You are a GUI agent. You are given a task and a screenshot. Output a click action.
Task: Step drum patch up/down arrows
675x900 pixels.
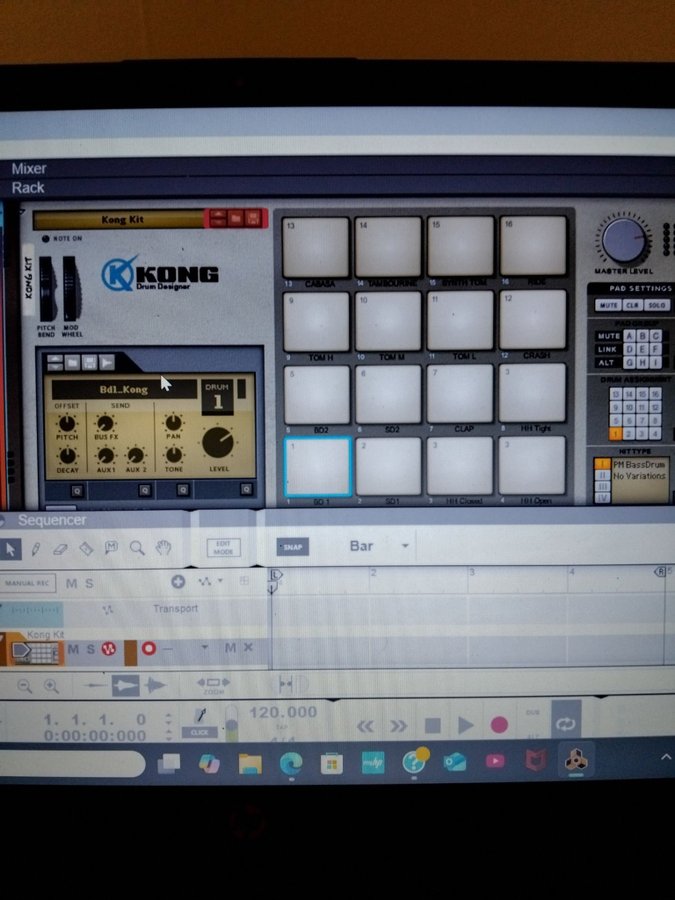(55, 362)
